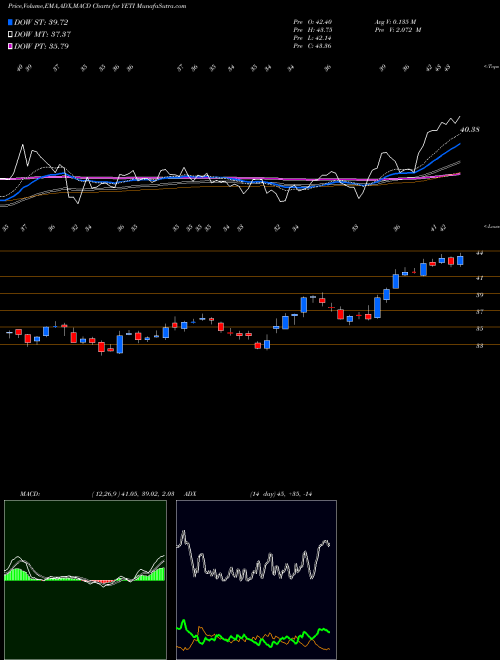
Task: Click the 39 price axis label
Action: pyautogui.click(x=479, y=295)
